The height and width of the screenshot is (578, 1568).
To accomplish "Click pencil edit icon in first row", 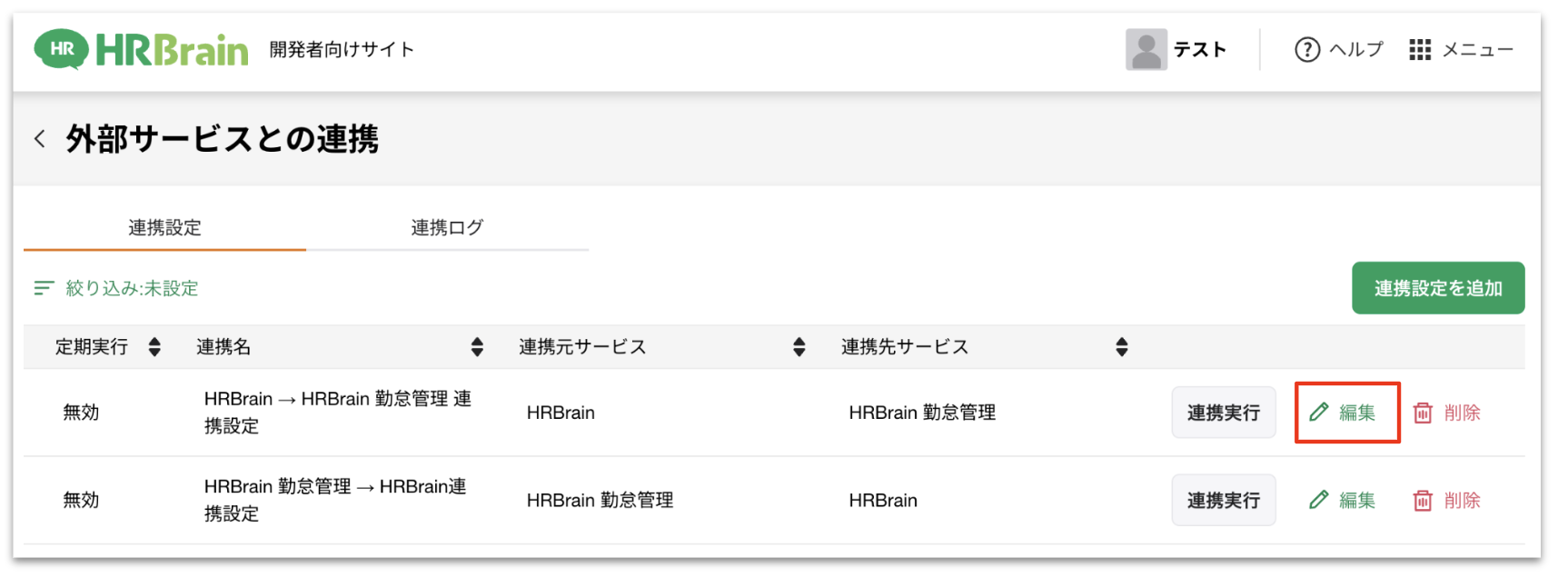I will [1319, 413].
